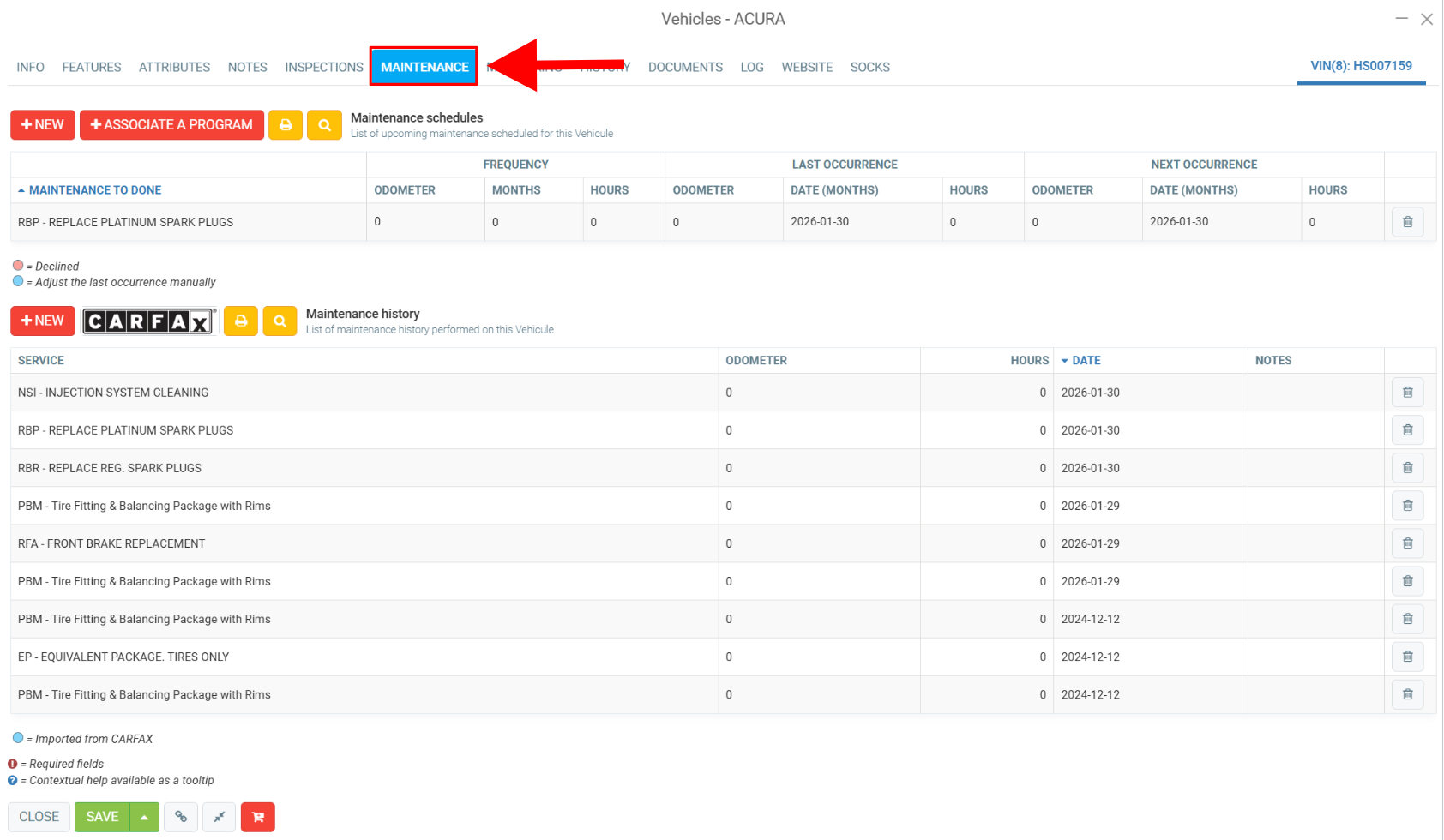
Task: Print the maintenance schedules list
Action: [286, 125]
